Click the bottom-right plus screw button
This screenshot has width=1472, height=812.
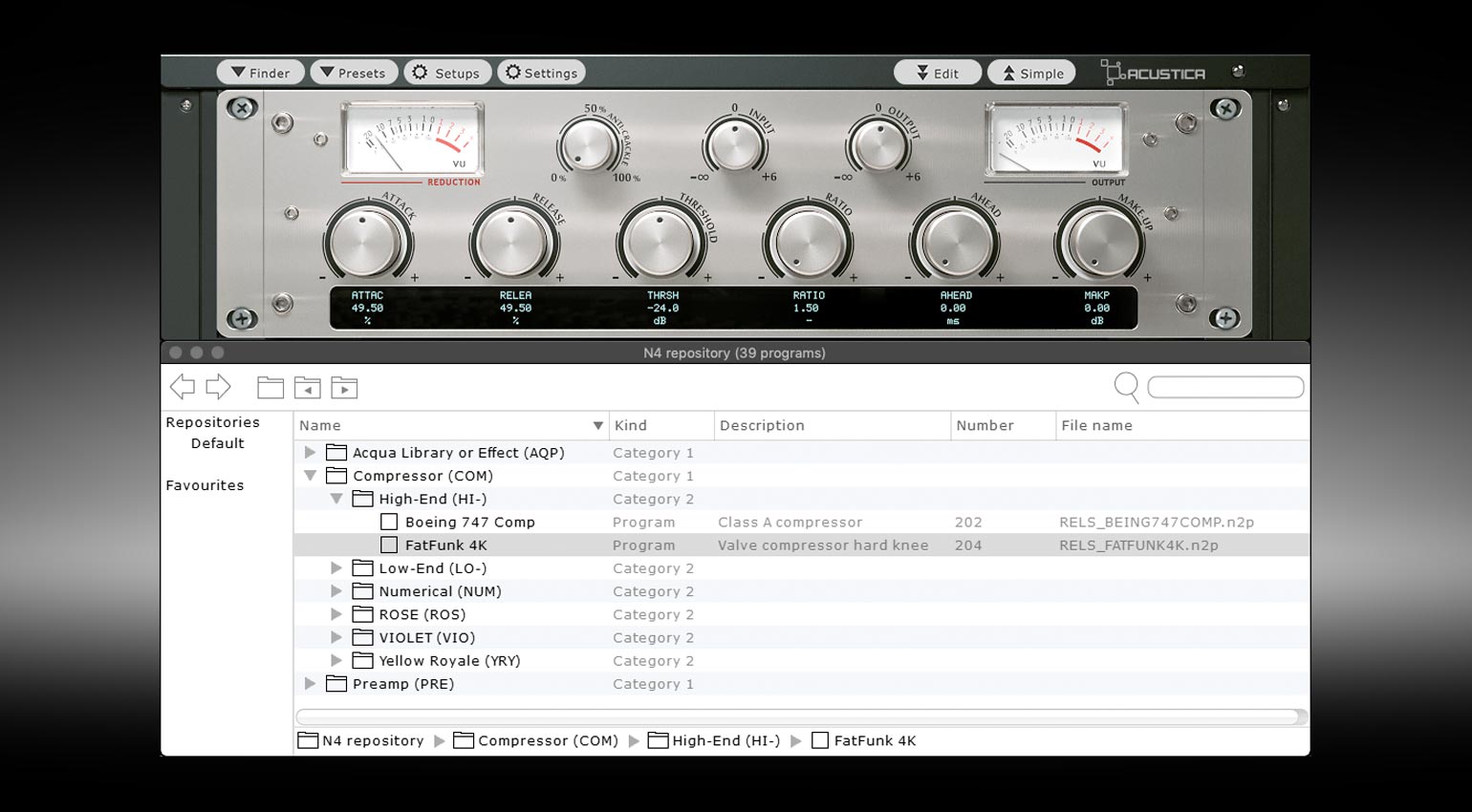[1225, 318]
